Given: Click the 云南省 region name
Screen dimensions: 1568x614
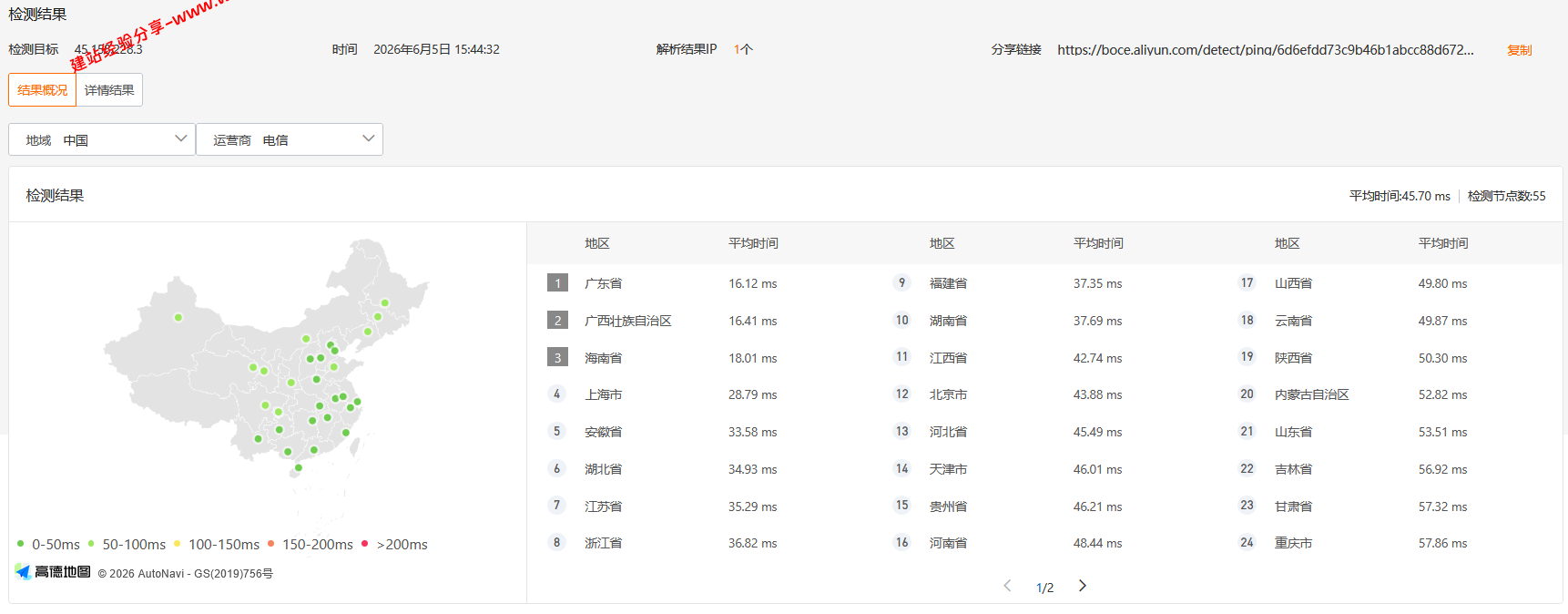Looking at the screenshot, I should pyautogui.click(x=1293, y=321).
